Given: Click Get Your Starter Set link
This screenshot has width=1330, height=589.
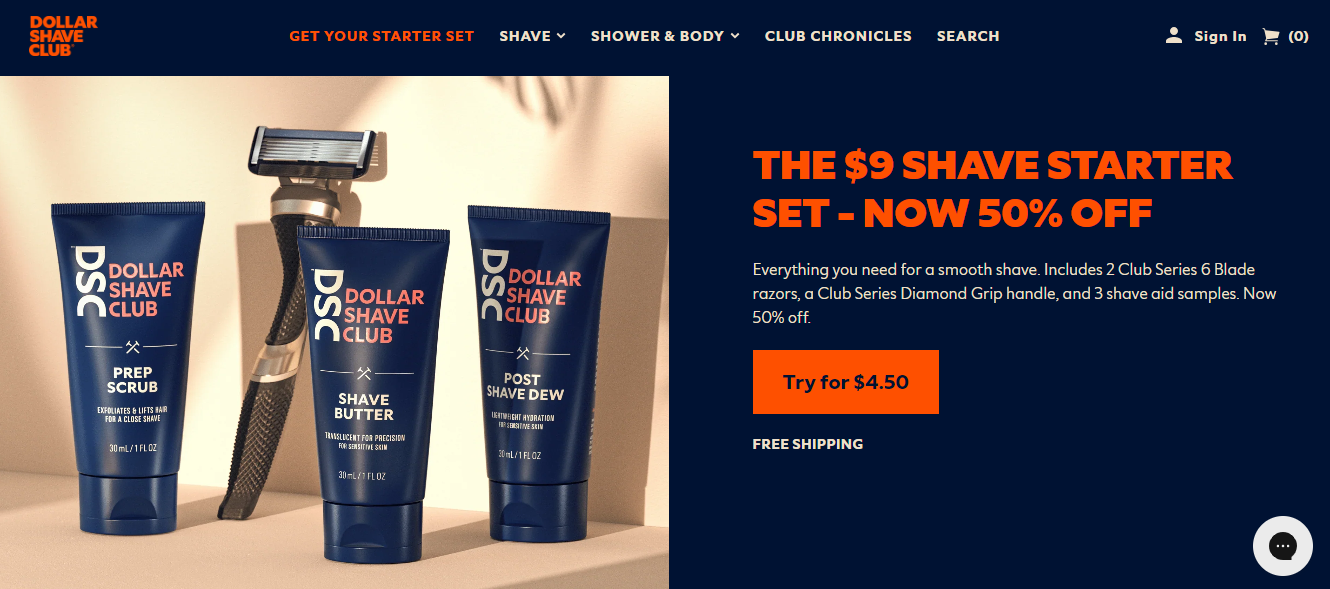Looking at the screenshot, I should coord(382,36).
